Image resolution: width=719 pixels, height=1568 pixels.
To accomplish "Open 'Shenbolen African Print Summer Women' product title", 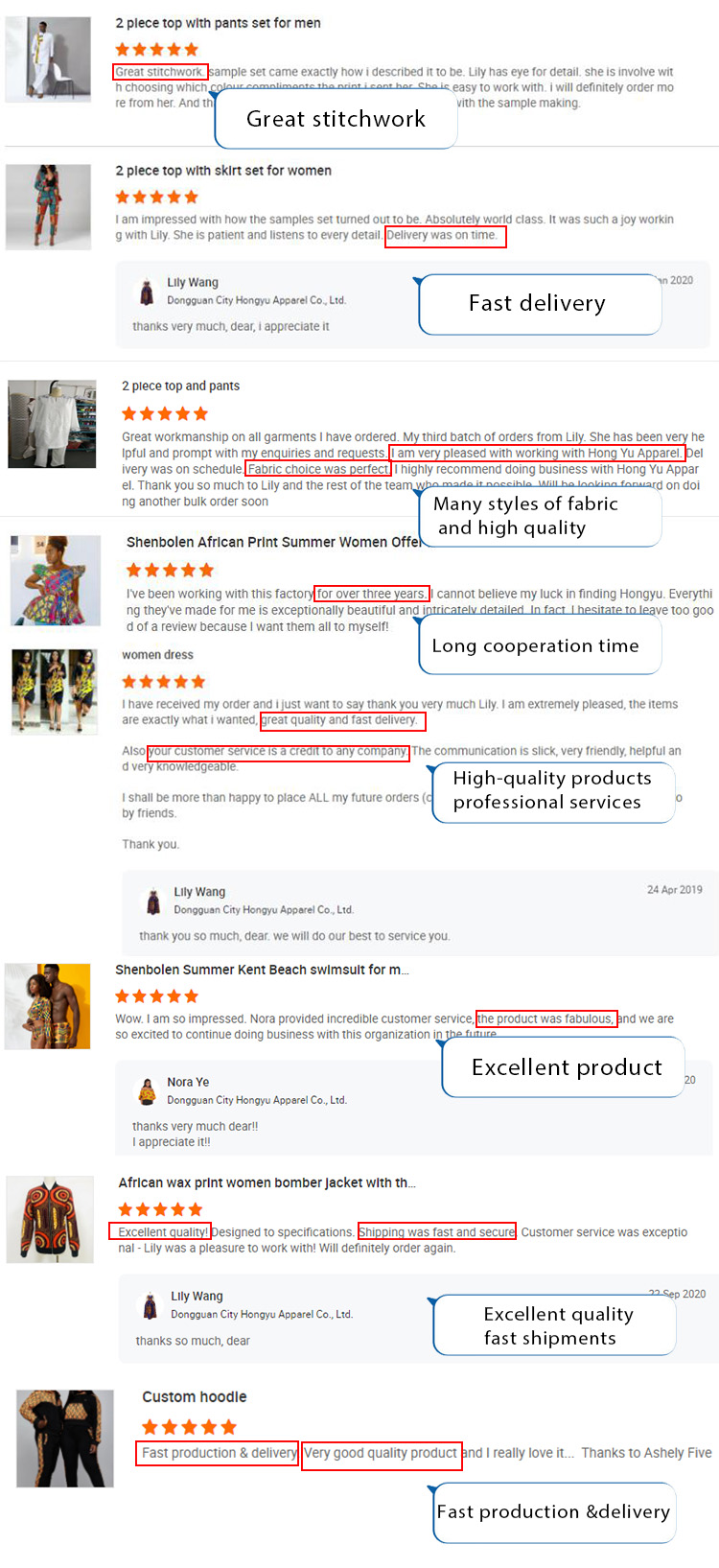I will click(274, 542).
